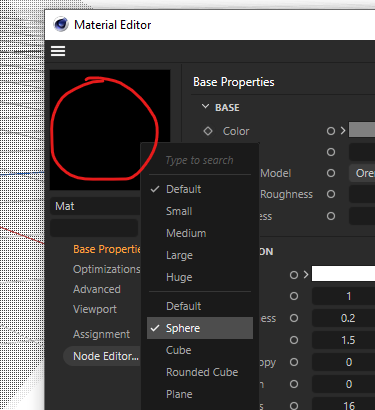Click the value field showing 16

pyautogui.click(x=343, y=406)
